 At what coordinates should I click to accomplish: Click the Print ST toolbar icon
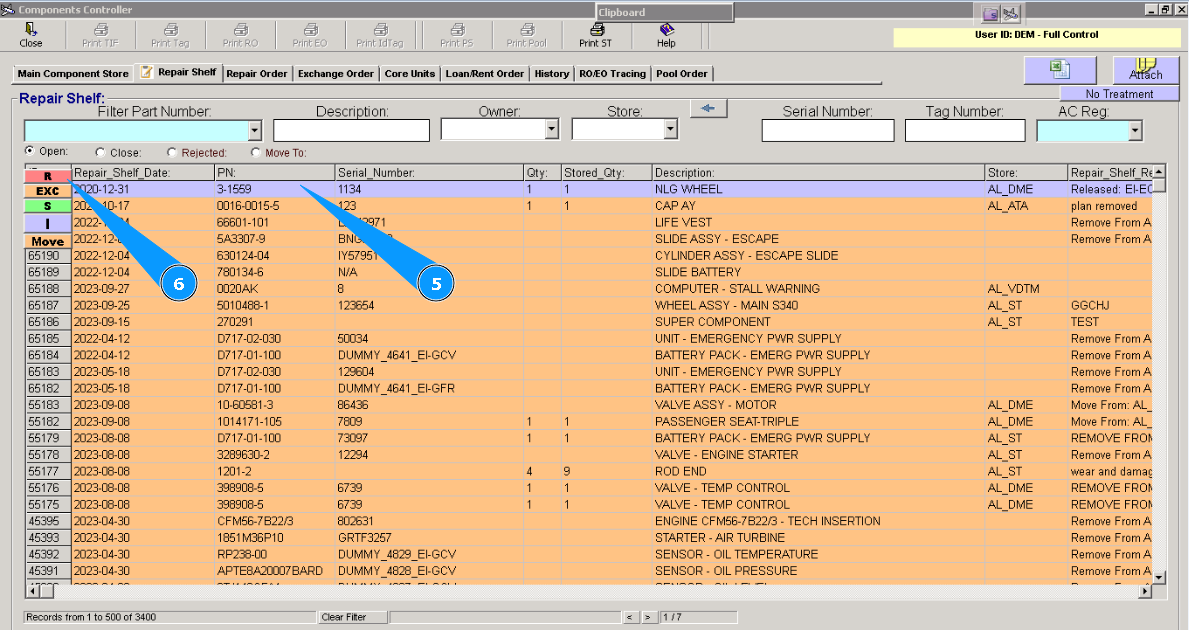click(x=596, y=35)
